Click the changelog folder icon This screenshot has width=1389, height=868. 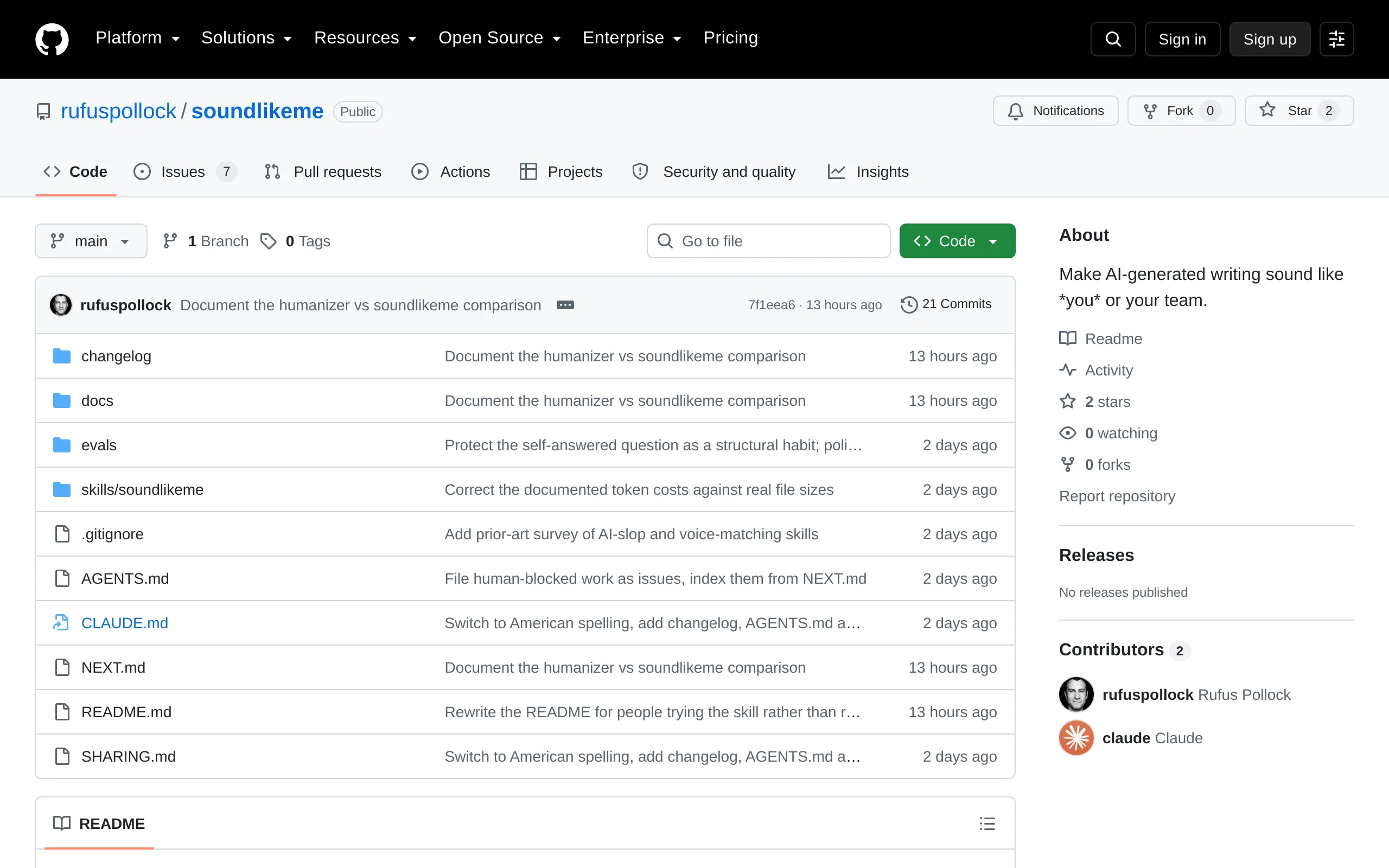[61, 356]
